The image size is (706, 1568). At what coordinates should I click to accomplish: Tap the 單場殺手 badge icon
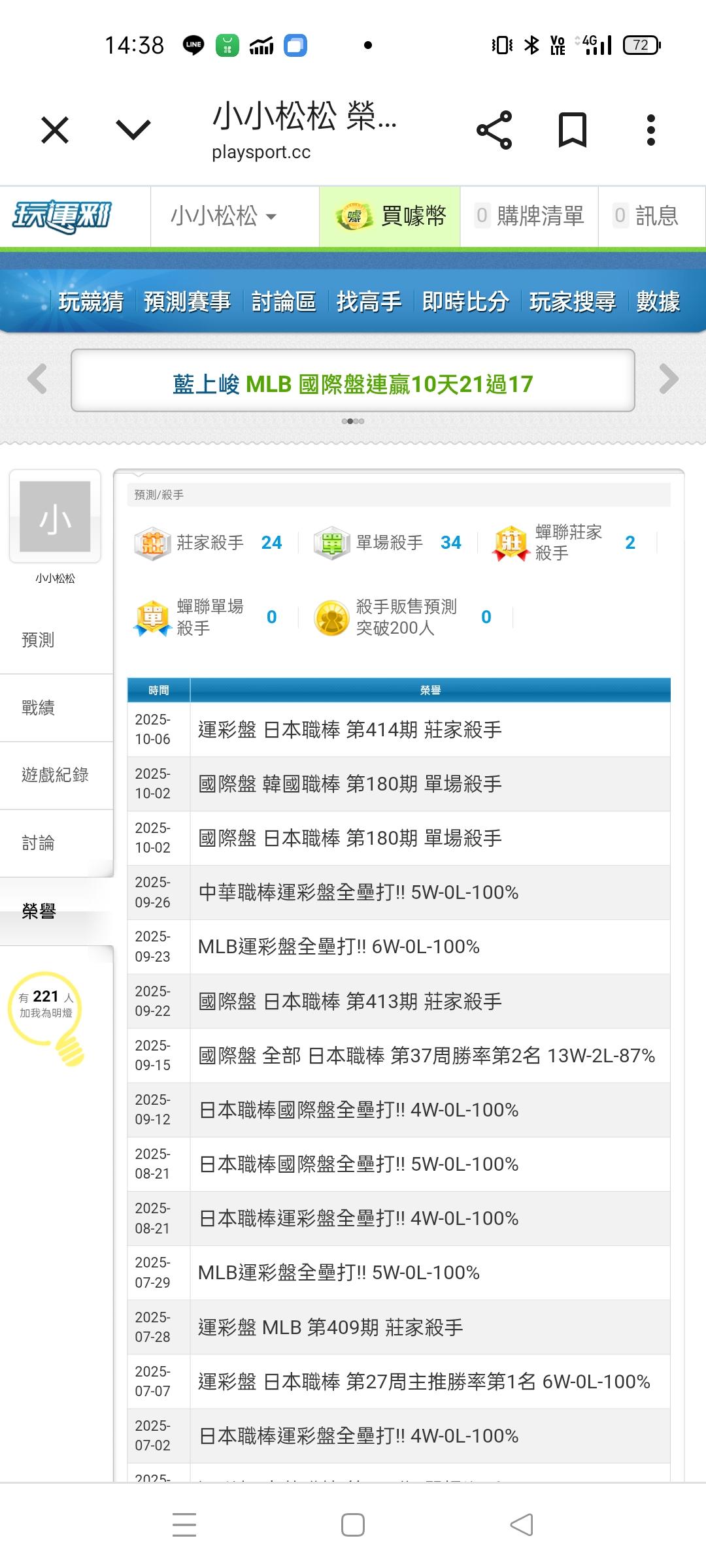pyautogui.click(x=332, y=543)
